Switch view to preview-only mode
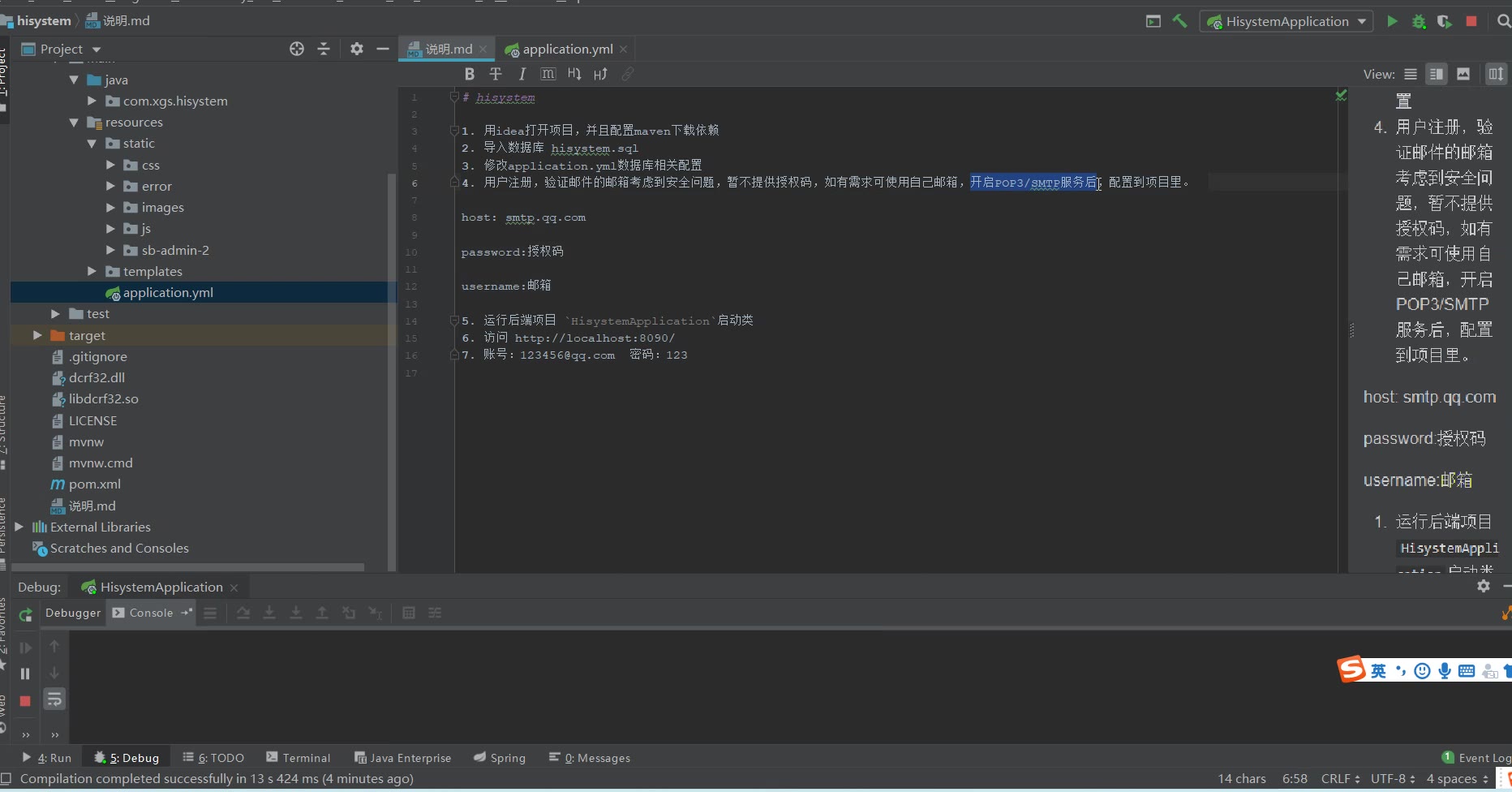This screenshot has height=792, width=1512. 1463,74
